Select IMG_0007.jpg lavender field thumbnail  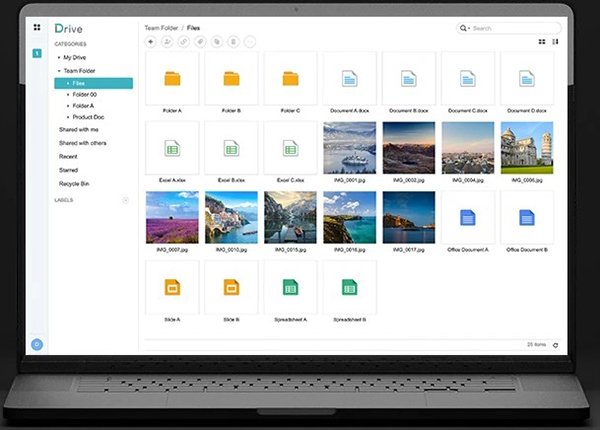pos(172,217)
